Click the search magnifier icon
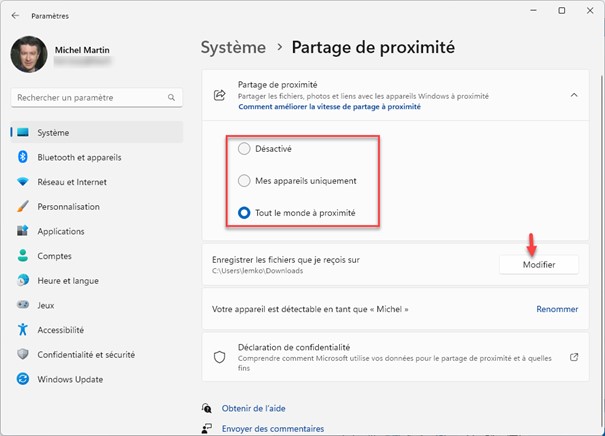 [x=171, y=98]
